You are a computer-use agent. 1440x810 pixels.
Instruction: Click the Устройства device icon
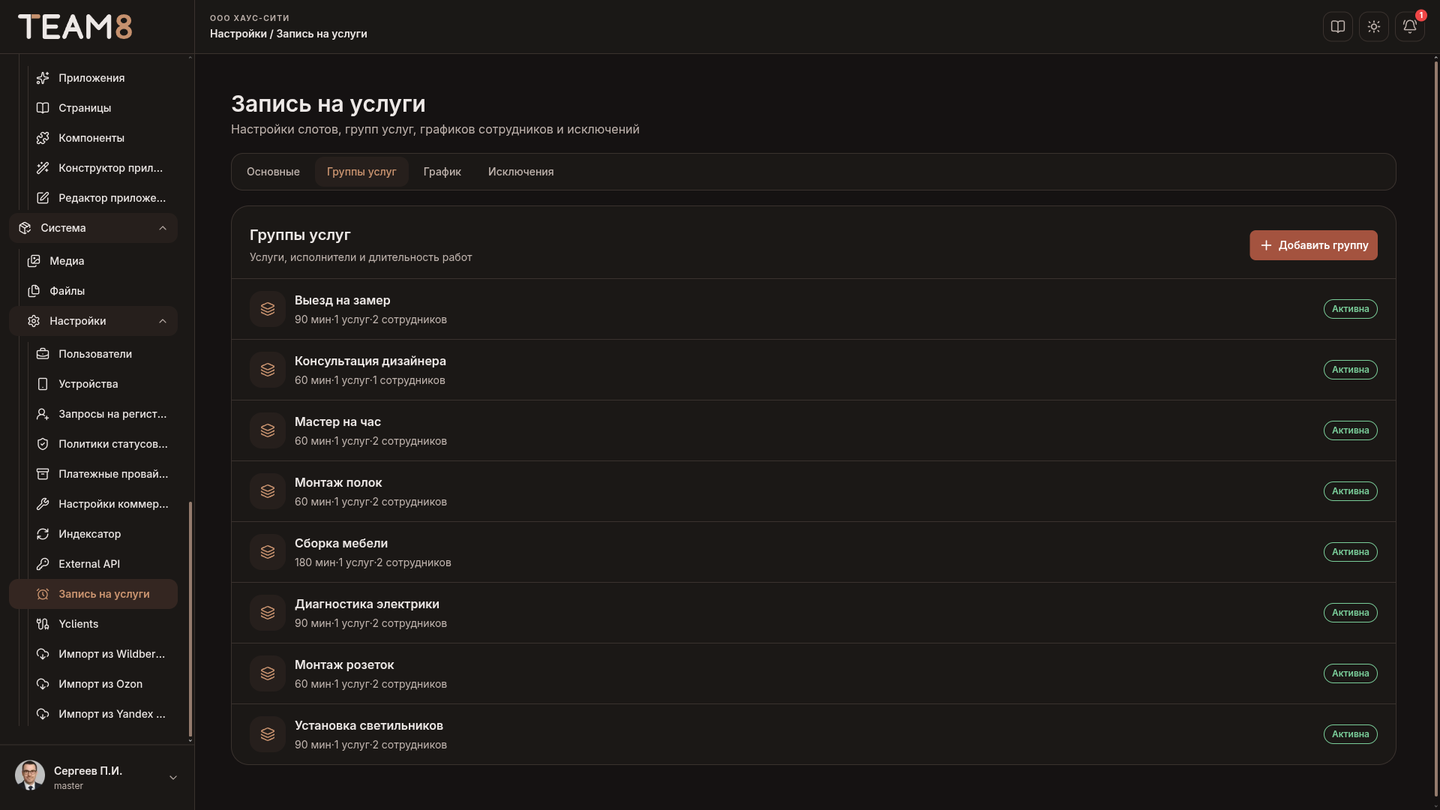click(43, 384)
